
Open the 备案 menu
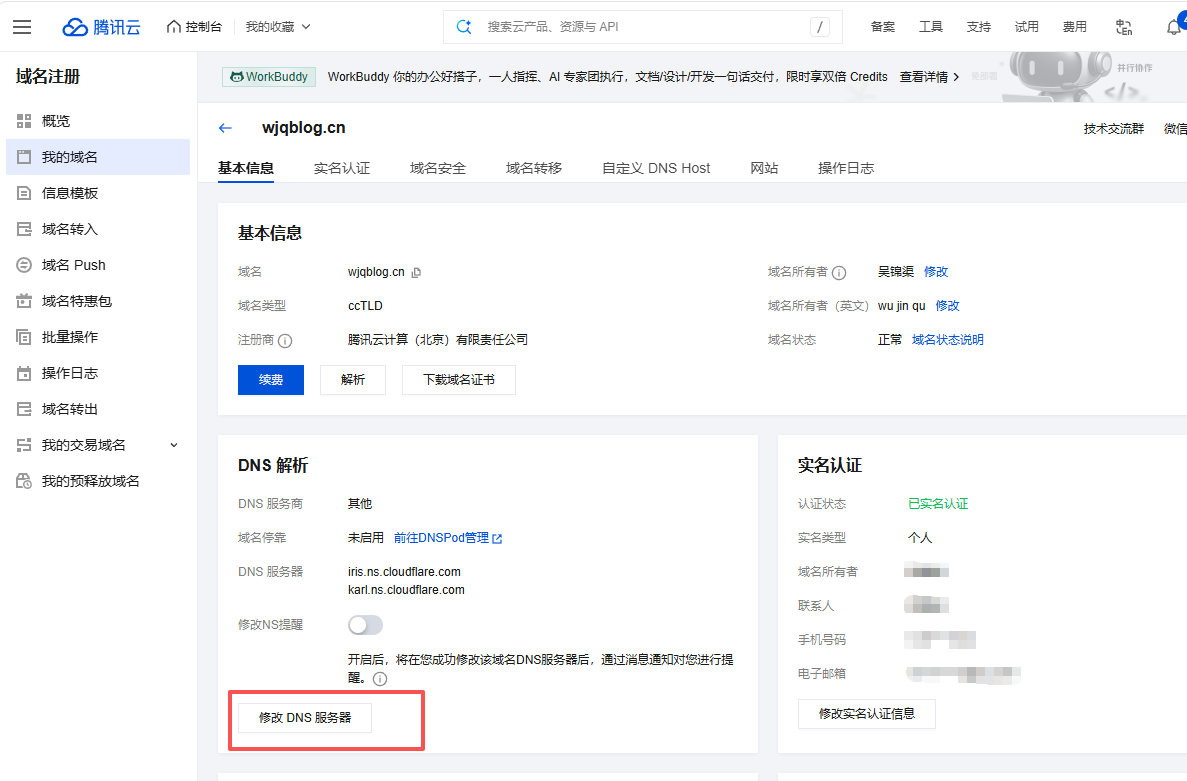(883, 27)
